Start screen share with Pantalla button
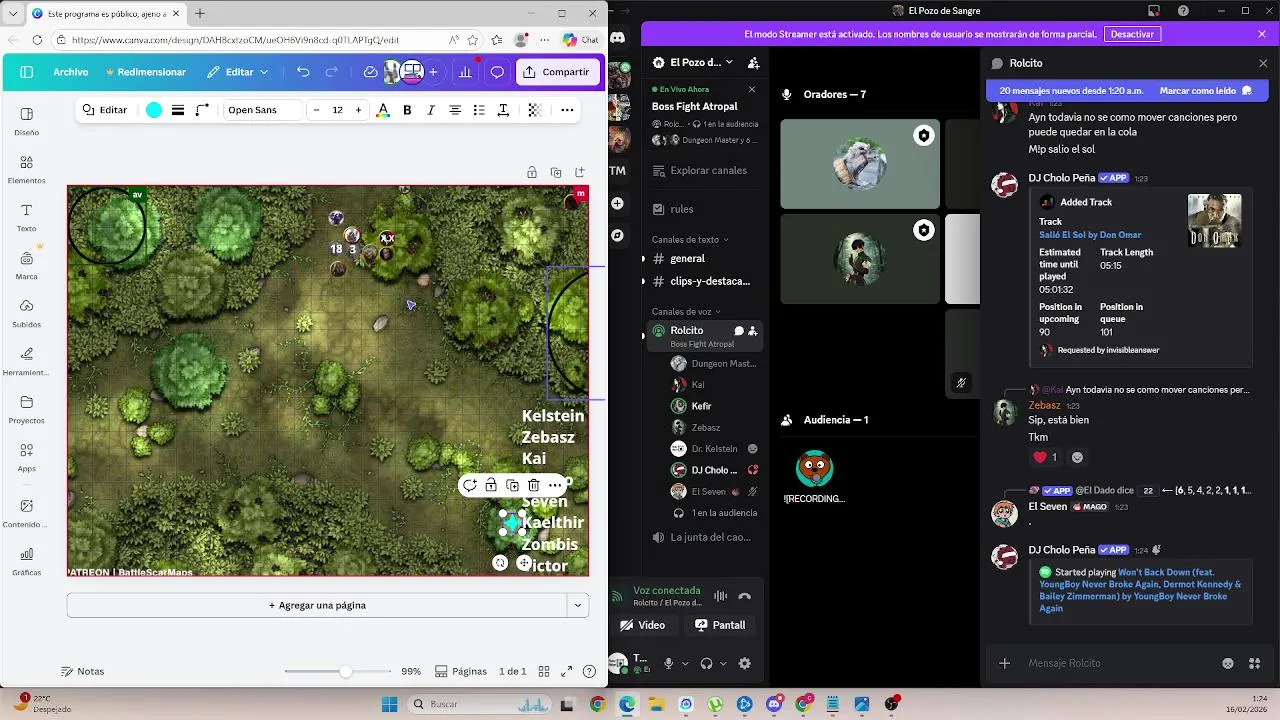Viewport: 1280px width, 720px height. coord(720,625)
